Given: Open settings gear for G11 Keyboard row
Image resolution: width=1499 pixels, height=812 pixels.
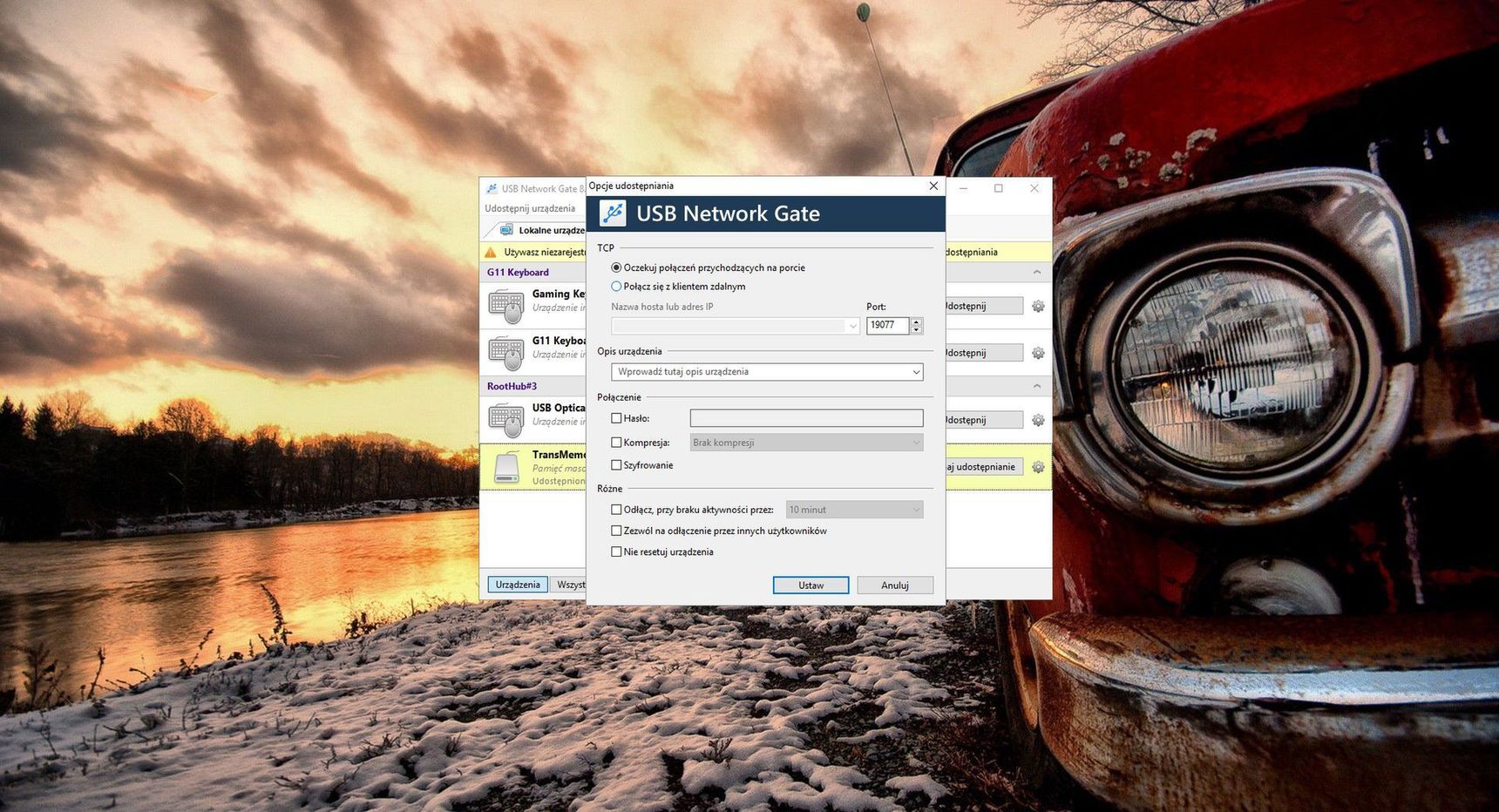Looking at the screenshot, I should (x=1038, y=353).
